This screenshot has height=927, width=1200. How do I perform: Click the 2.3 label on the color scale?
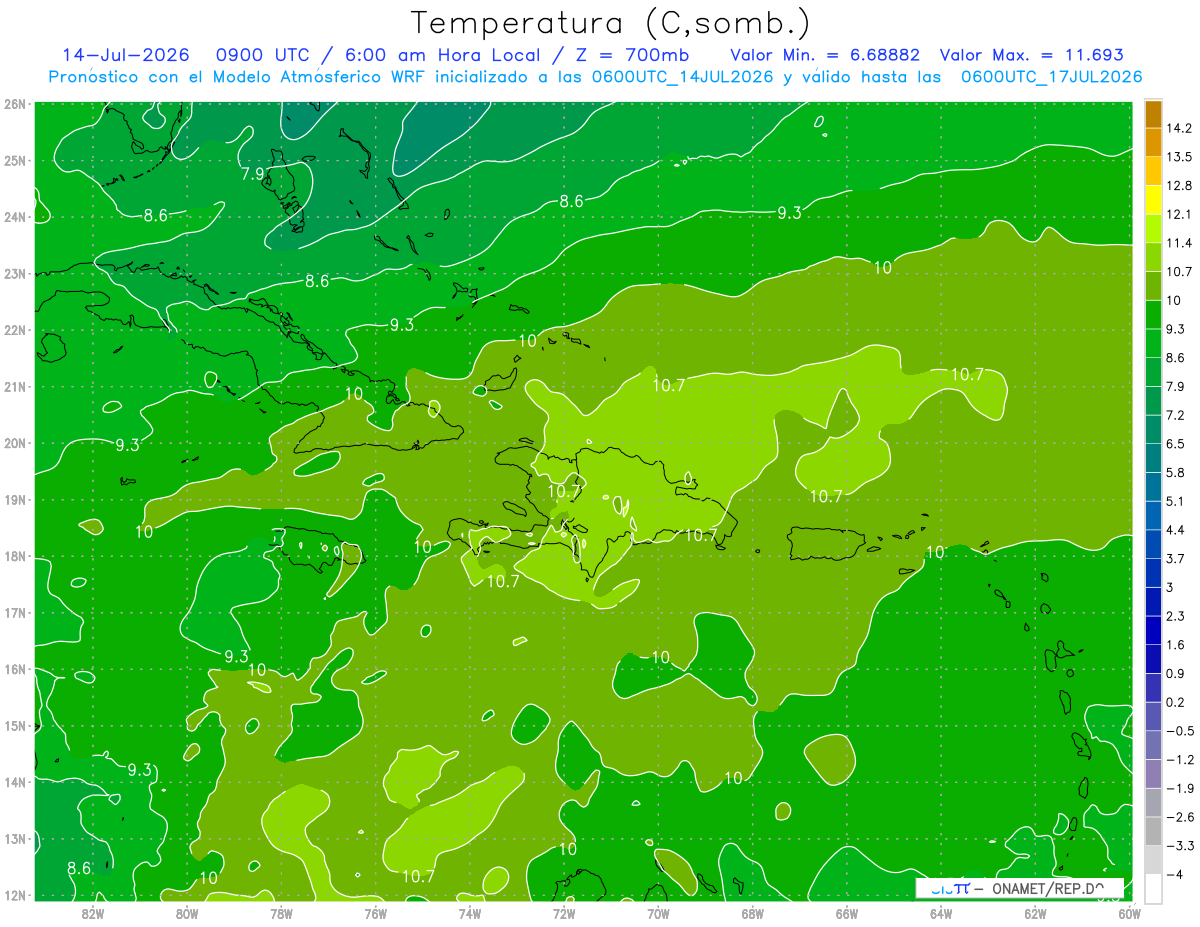pos(1176,615)
